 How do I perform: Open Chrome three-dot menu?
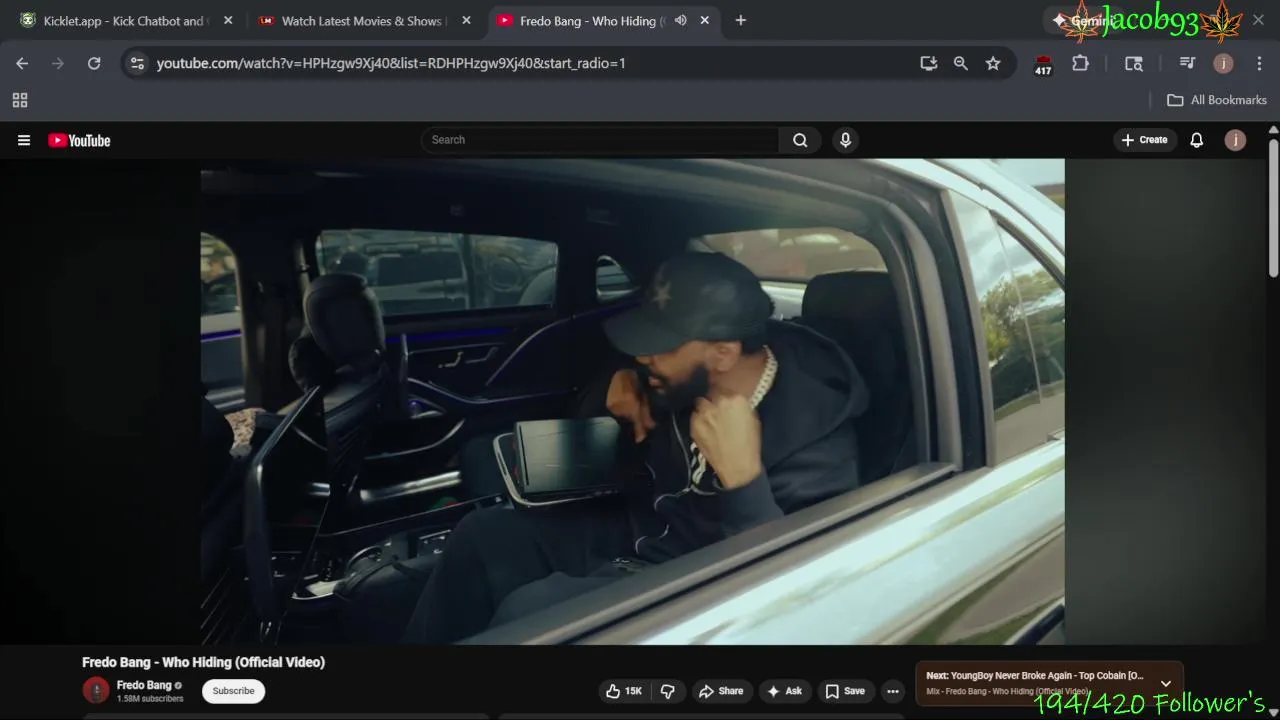[x=1259, y=63]
